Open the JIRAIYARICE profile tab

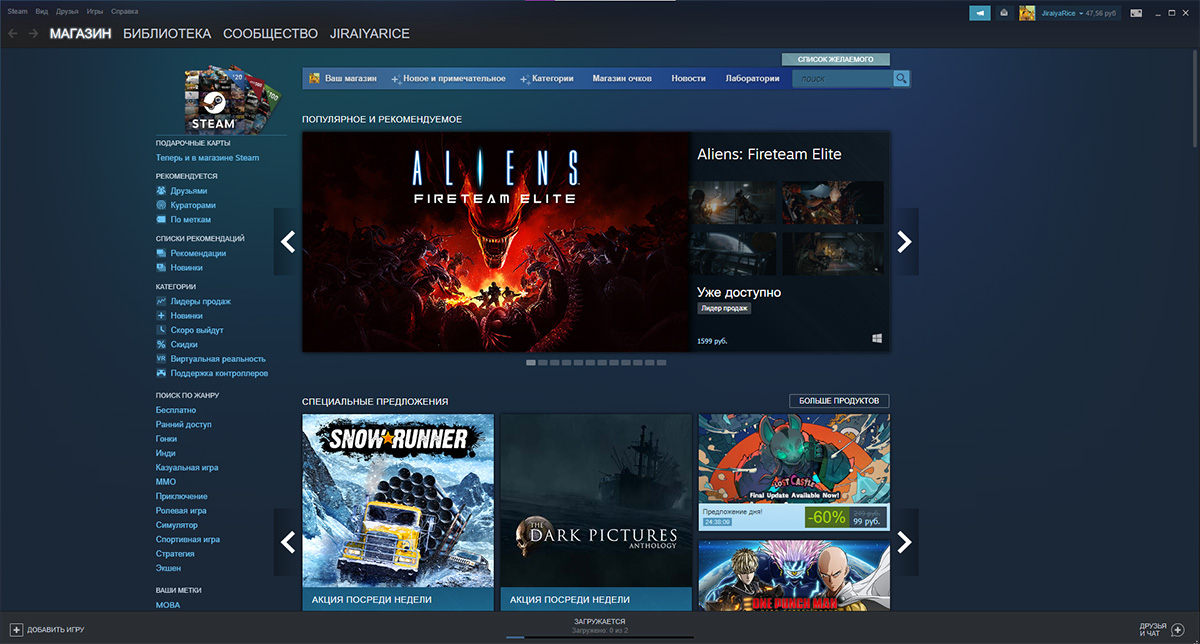pyautogui.click(x=370, y=34)
